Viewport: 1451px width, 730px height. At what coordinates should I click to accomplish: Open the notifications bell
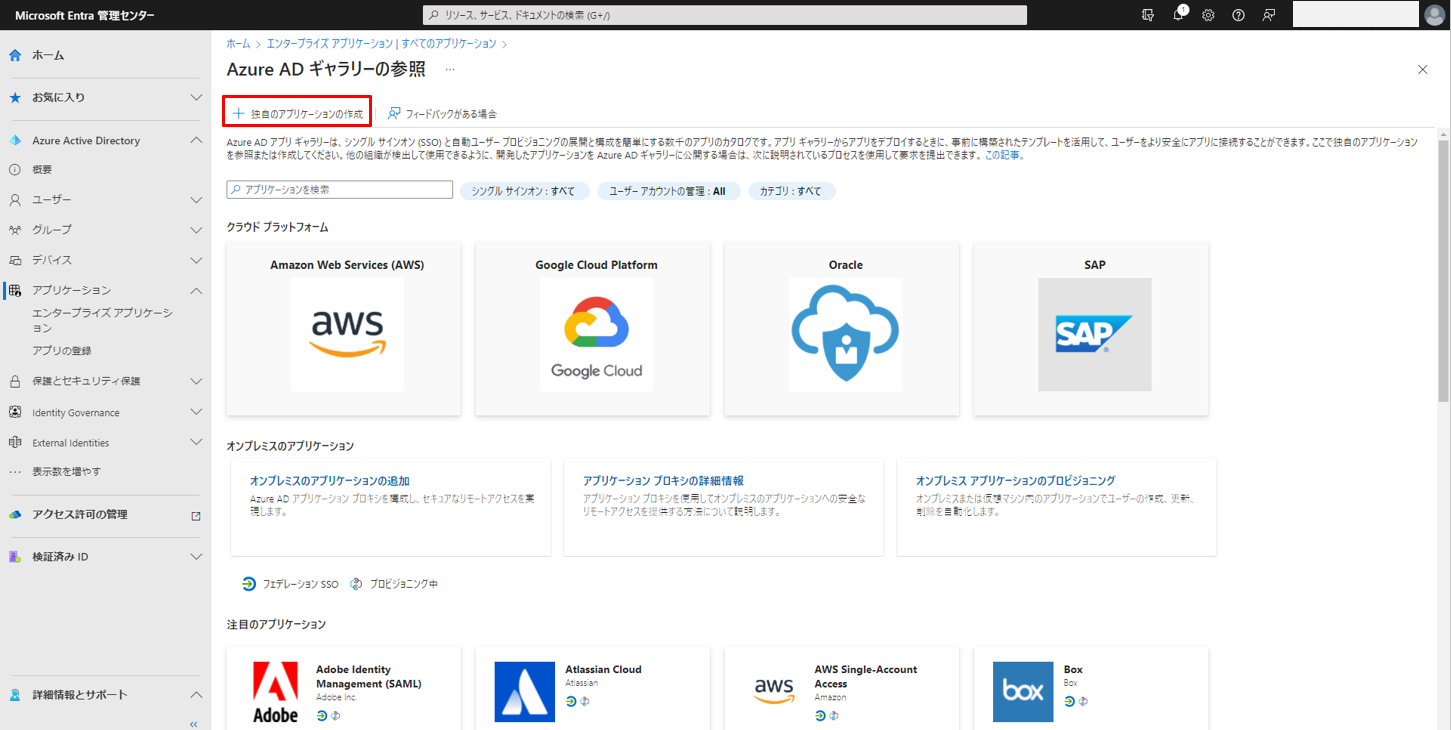point(1179,15)
